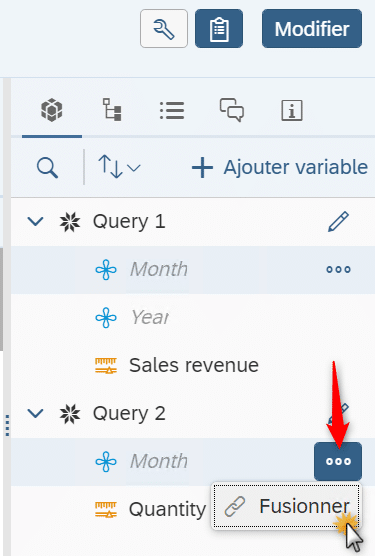Choose Fusionner from the context menu
375x556 pixels.
click(x=286, y=506)
